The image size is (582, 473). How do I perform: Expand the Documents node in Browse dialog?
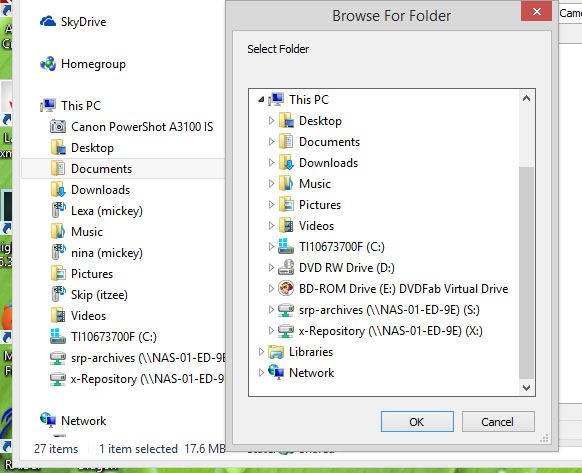[271, 142]
